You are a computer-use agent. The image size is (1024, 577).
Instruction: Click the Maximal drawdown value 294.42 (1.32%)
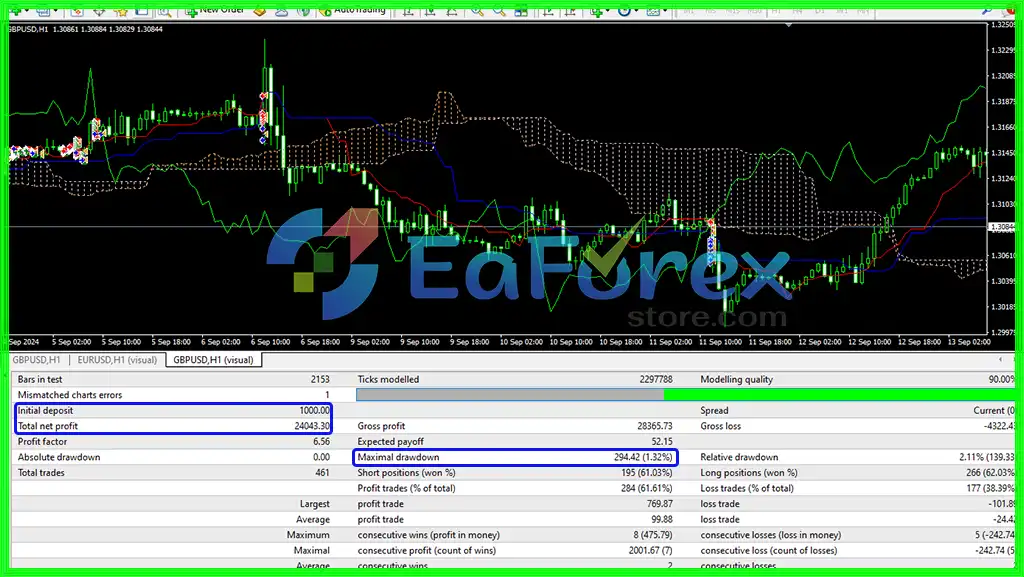pos(643,458)
